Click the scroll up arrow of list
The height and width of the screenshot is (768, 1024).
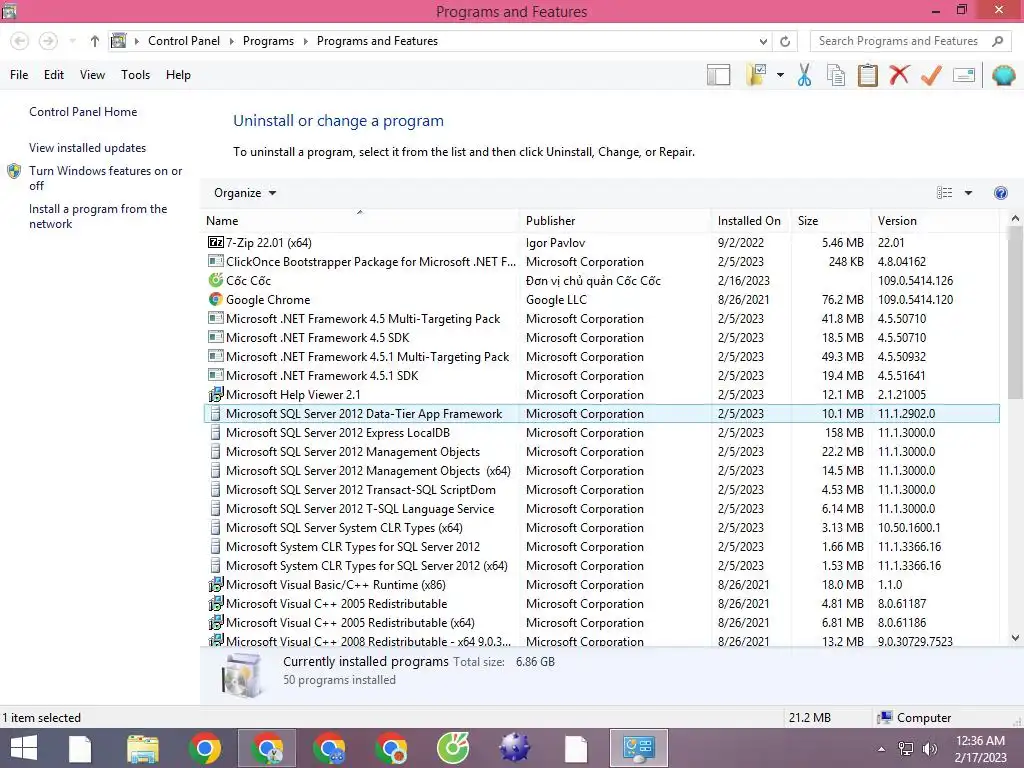click(x=1015, y=218)
